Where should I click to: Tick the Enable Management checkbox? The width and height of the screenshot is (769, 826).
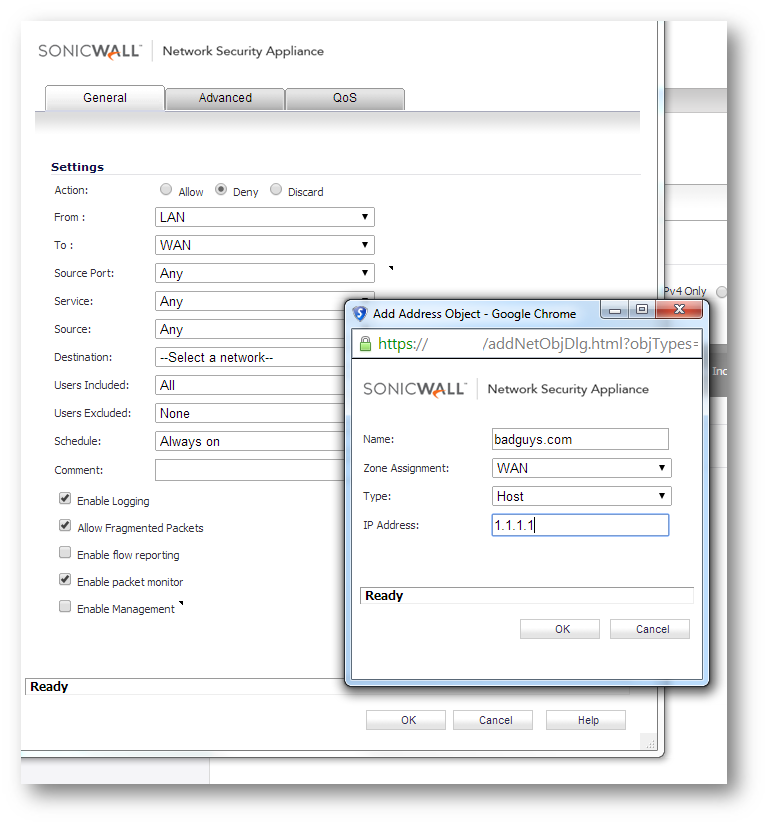(65, 607)
